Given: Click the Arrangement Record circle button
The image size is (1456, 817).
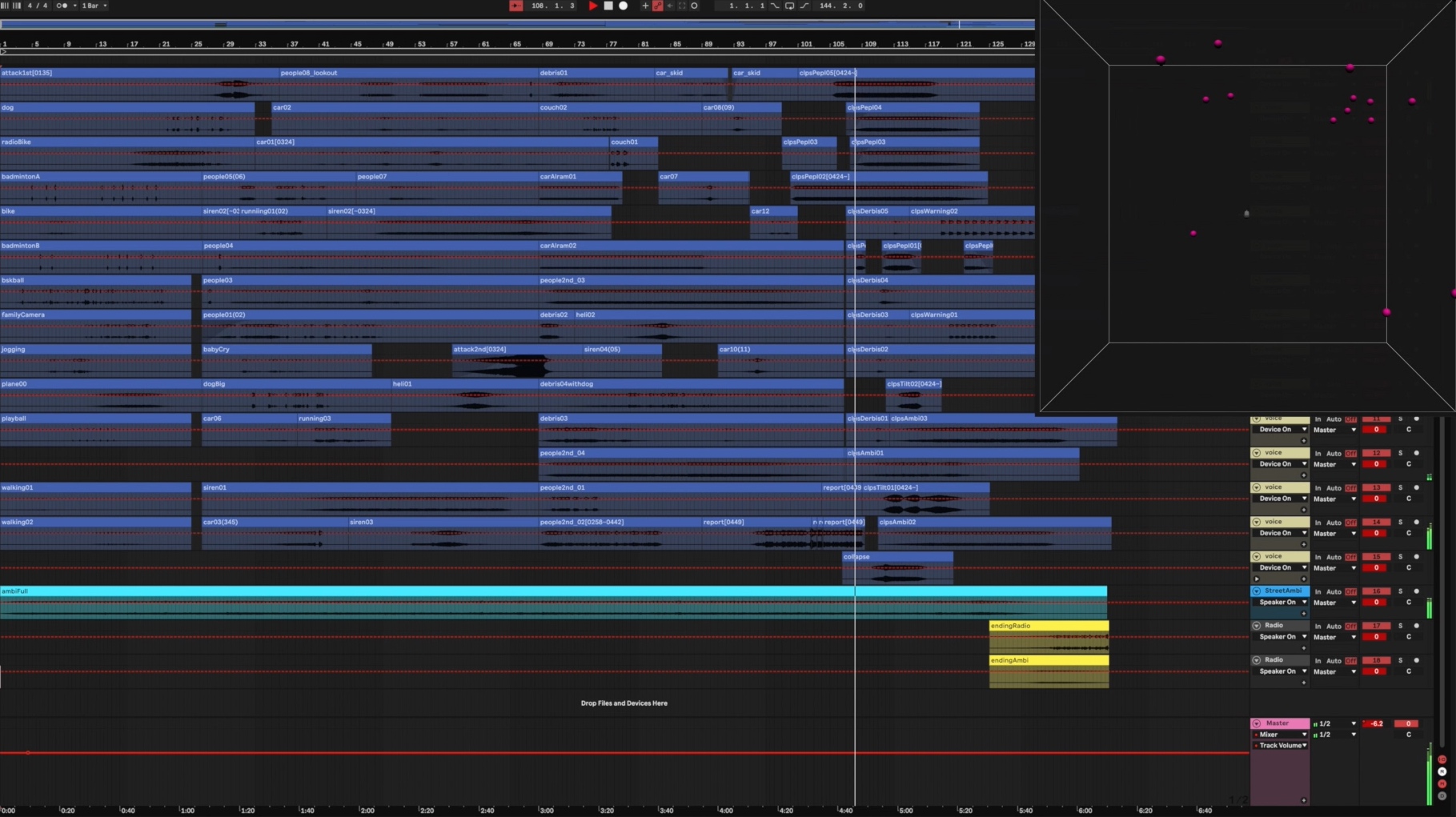Looking at the screenshot, I should (x=623, y=6).
